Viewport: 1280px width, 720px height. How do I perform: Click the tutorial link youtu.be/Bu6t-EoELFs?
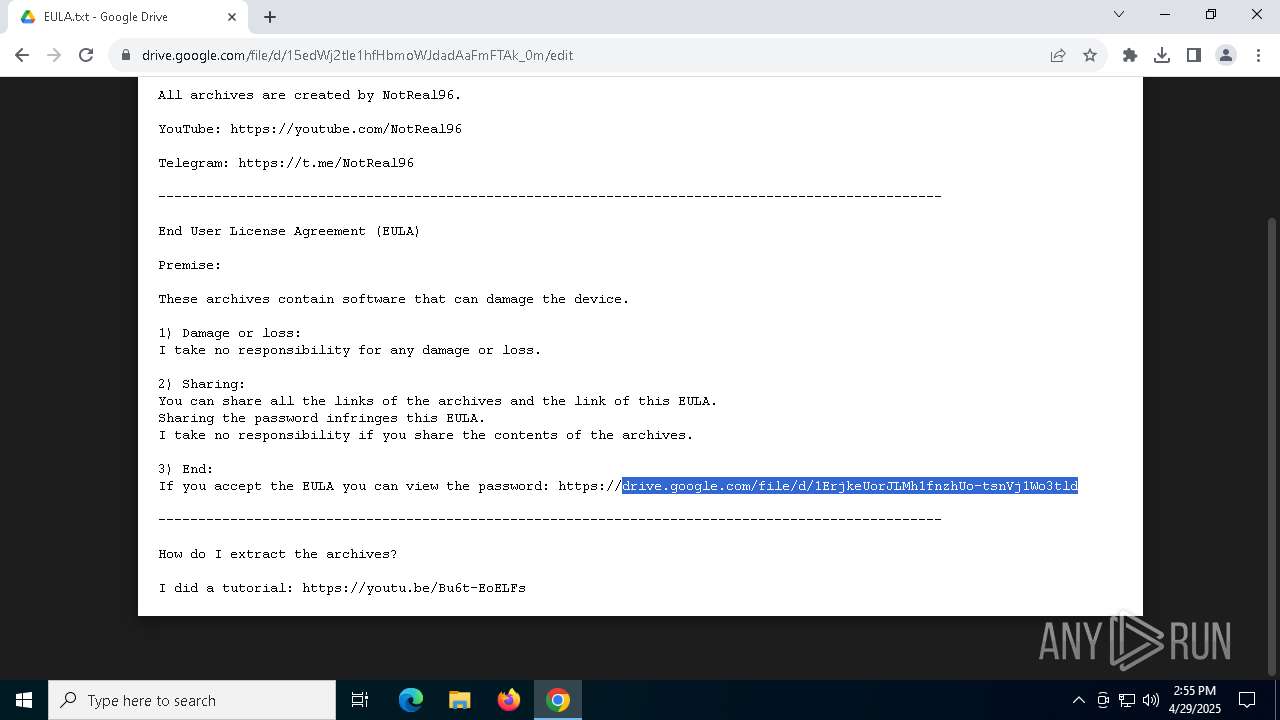[414, 588]
